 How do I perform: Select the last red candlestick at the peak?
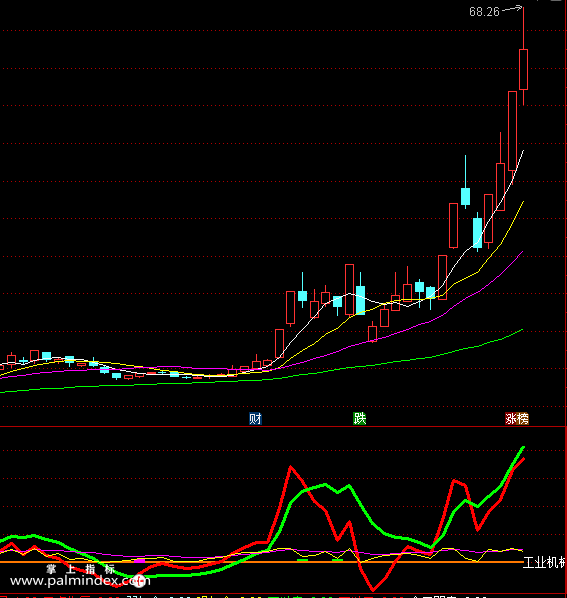pos(524,69)
